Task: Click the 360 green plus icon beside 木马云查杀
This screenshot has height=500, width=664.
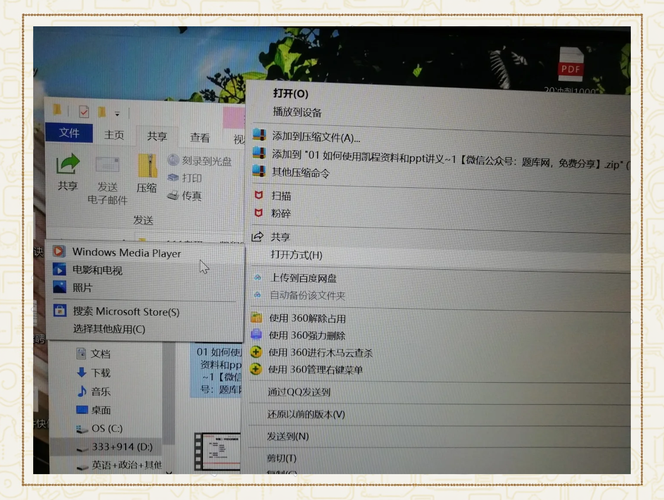Action: point(256,352)
